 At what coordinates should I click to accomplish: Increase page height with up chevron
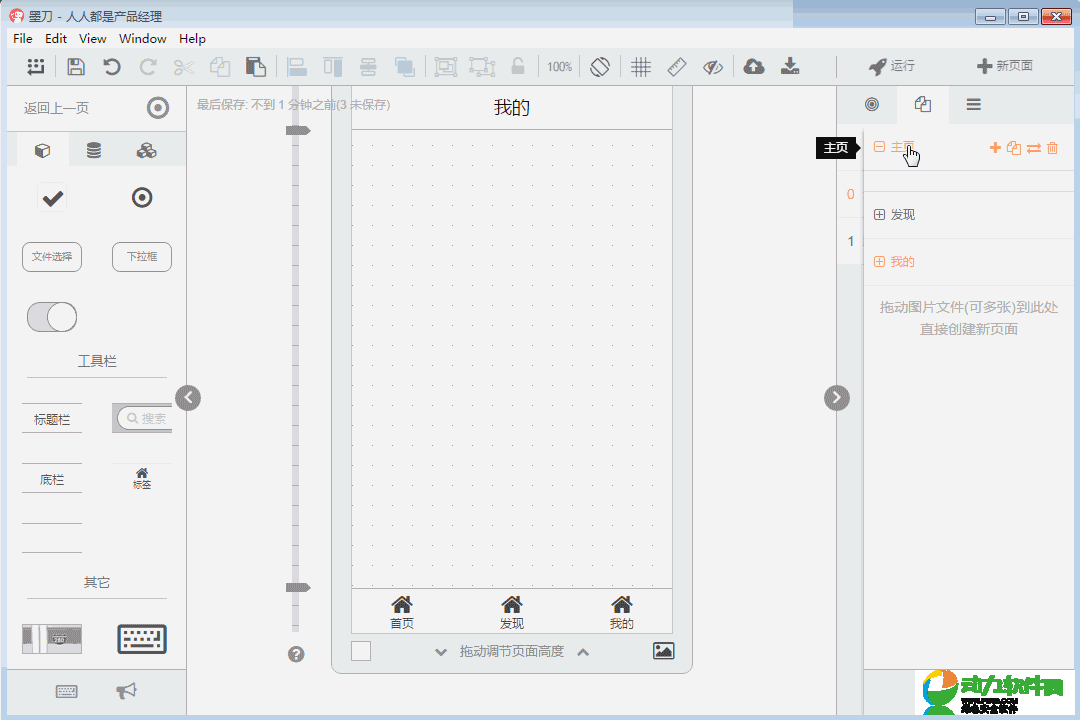pos(583,652)
